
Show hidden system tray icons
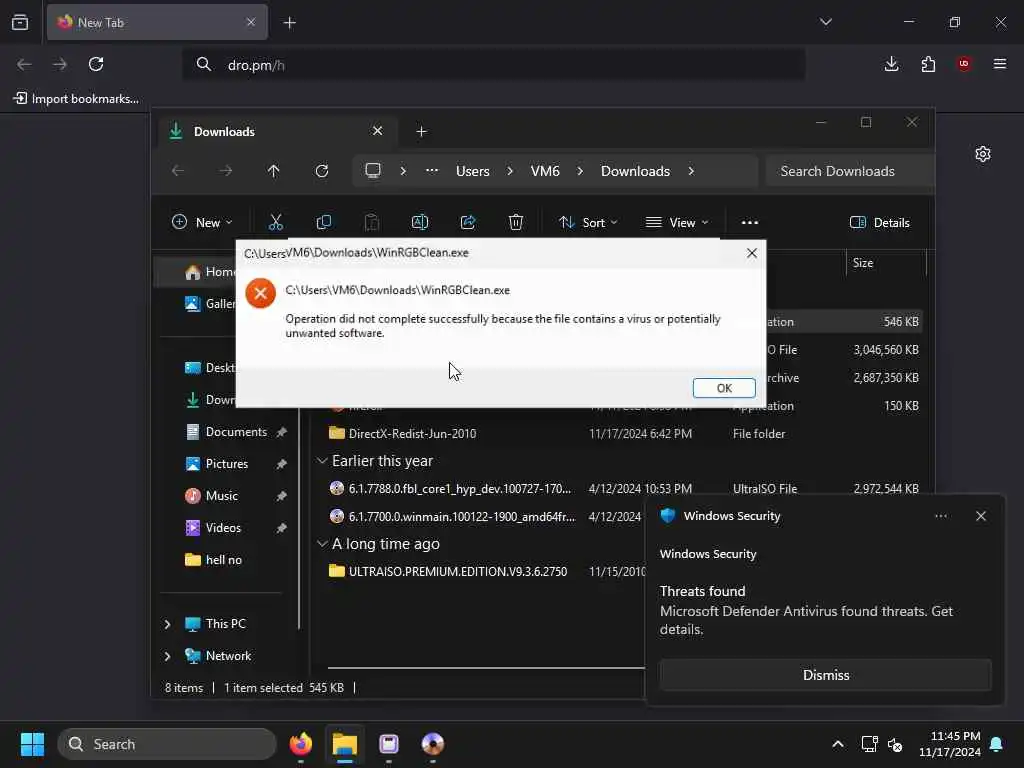pyautogui.click(x=837, y=744)
